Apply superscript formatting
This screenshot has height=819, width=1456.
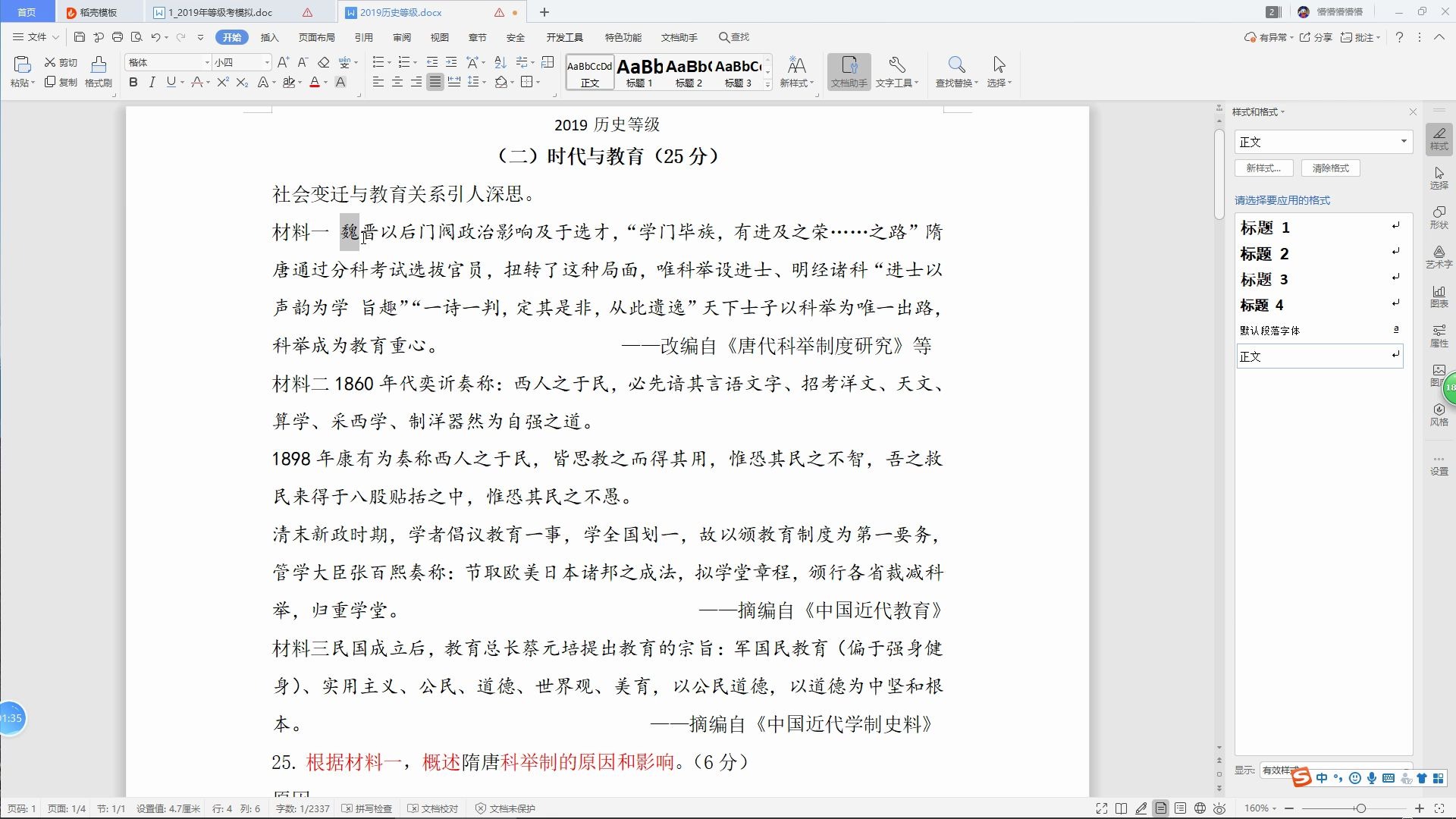point(223,82)
